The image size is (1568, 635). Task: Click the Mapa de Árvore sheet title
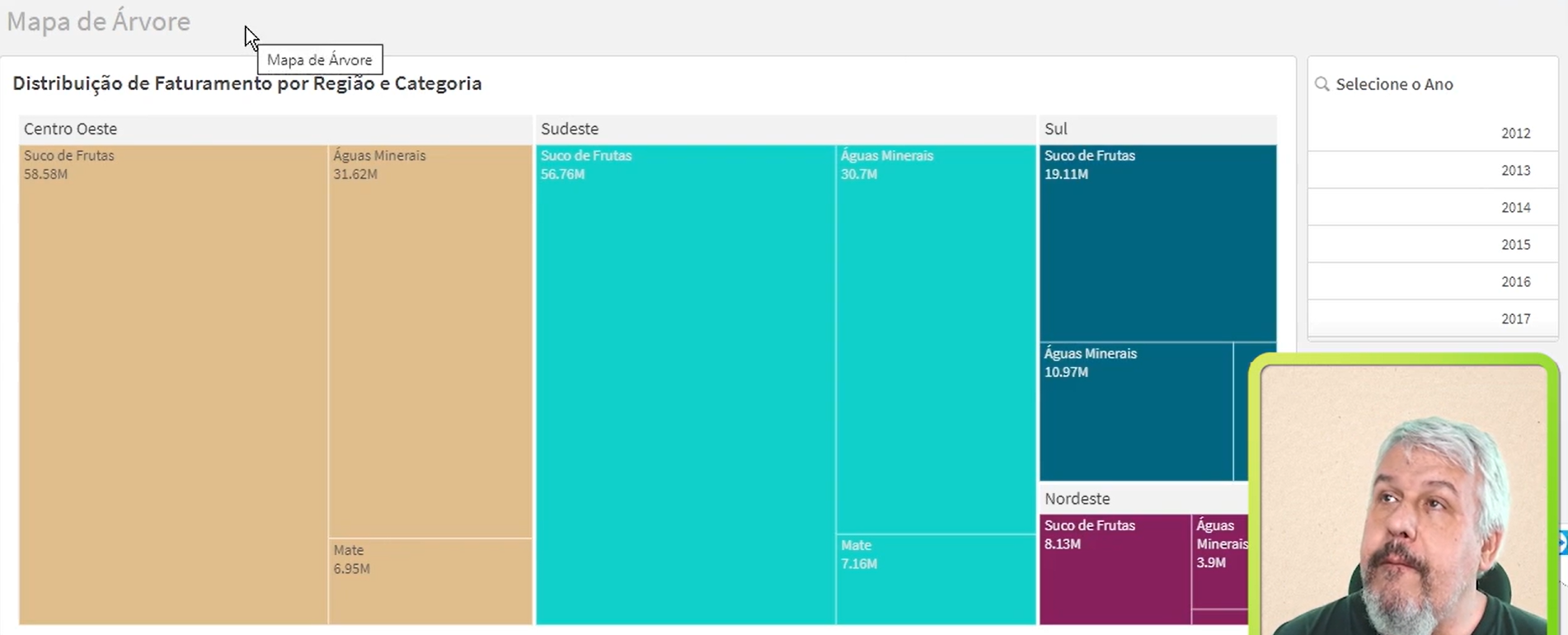98,21
